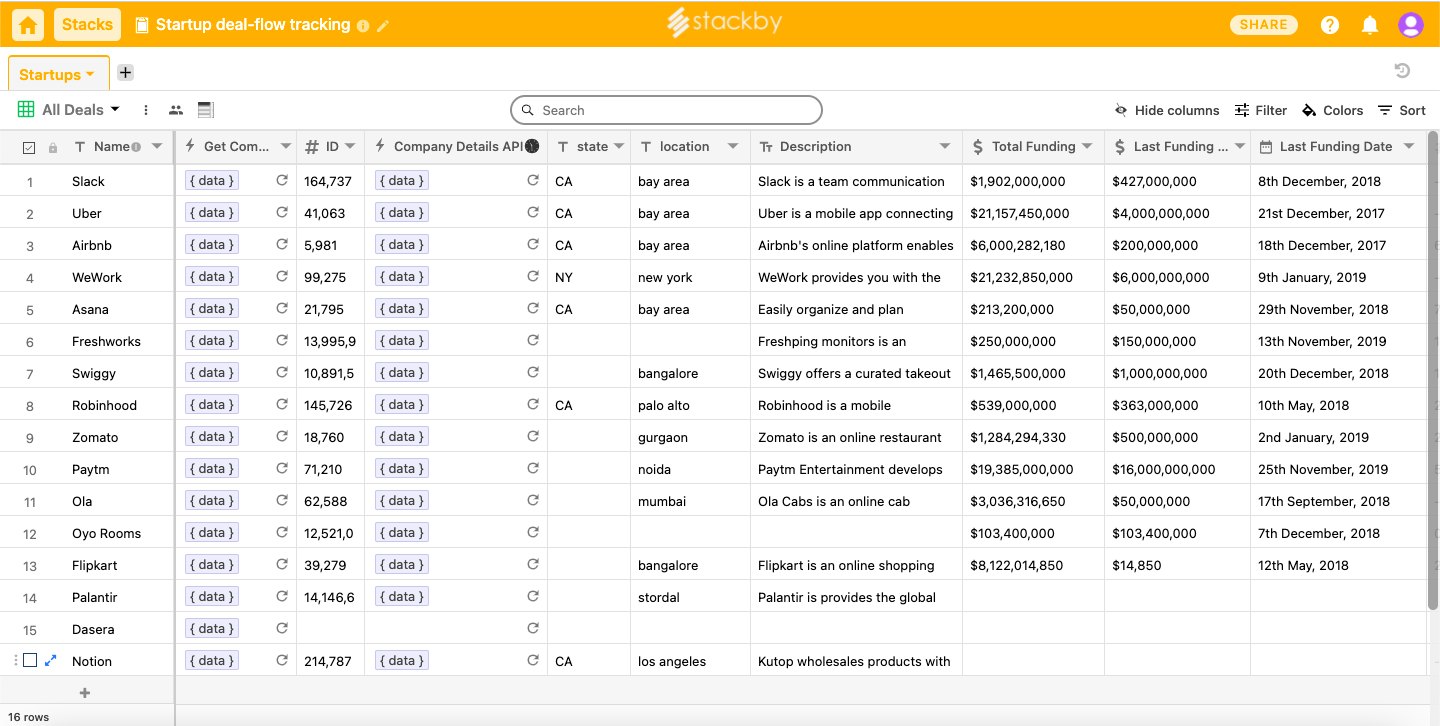Screen dimensions: 1440x726
Task: Refresh Get Company API for Zomato row
Action: pos(282,437)
